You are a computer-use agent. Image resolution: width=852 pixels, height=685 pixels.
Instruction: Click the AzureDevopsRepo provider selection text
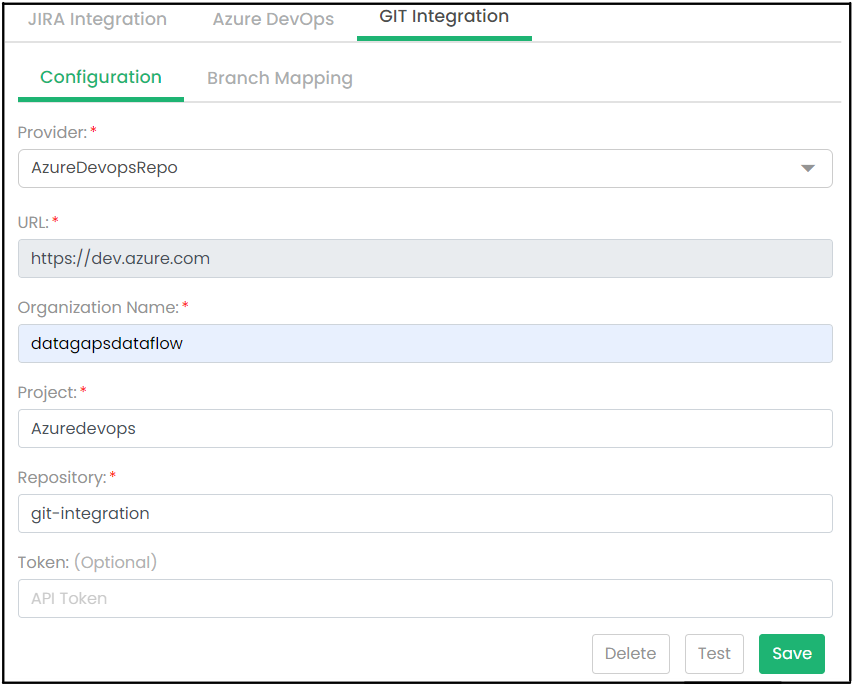coord(104,168)
